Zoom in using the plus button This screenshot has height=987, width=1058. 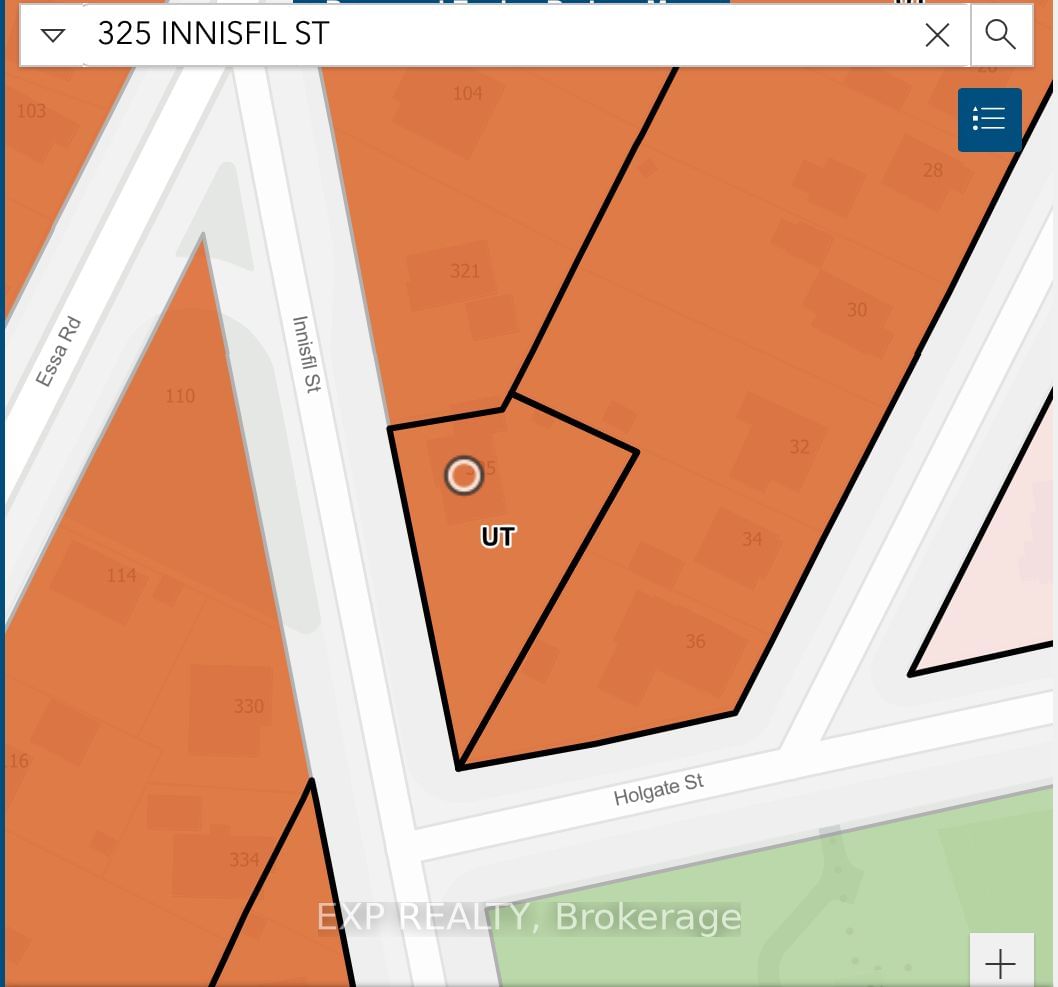coord(1001,963)
